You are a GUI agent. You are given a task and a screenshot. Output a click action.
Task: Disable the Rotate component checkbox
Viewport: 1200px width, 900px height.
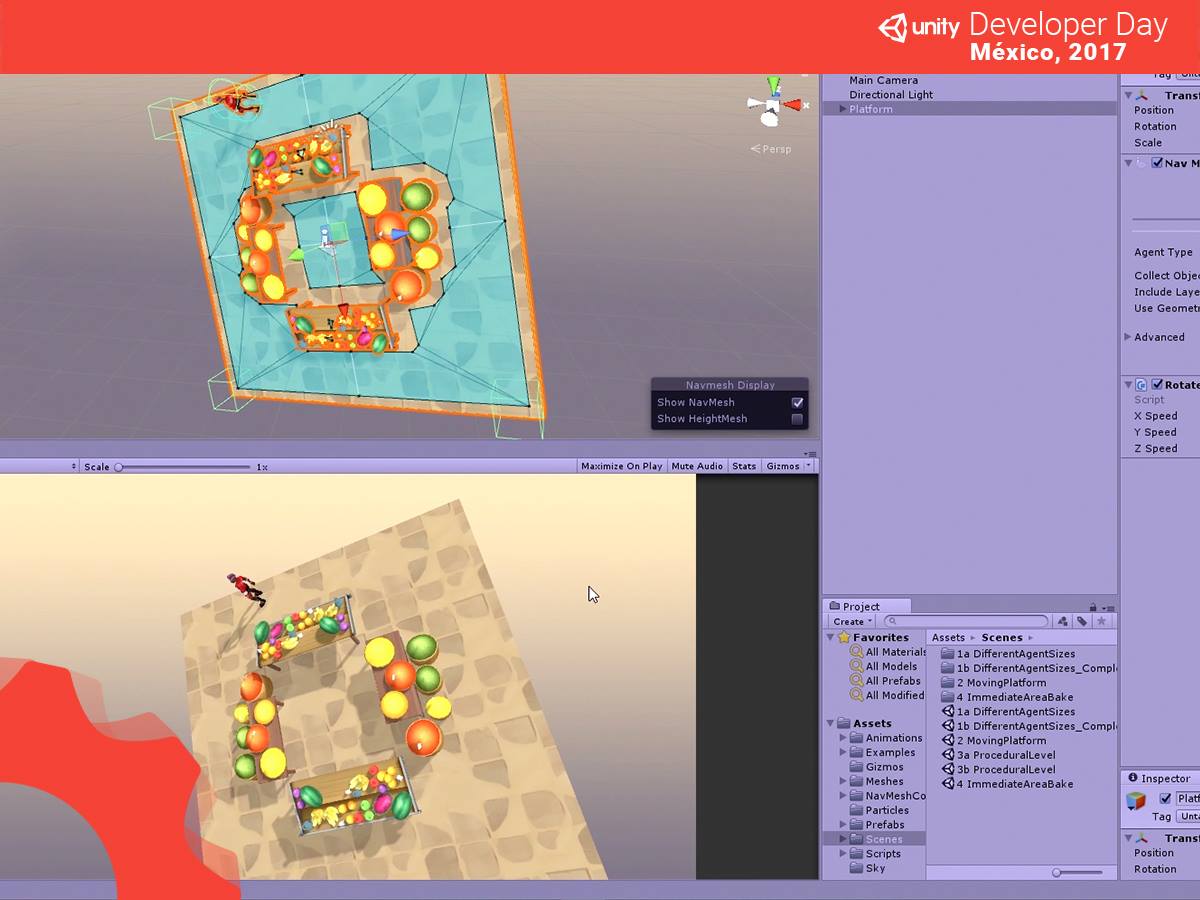pos(1157,385)
